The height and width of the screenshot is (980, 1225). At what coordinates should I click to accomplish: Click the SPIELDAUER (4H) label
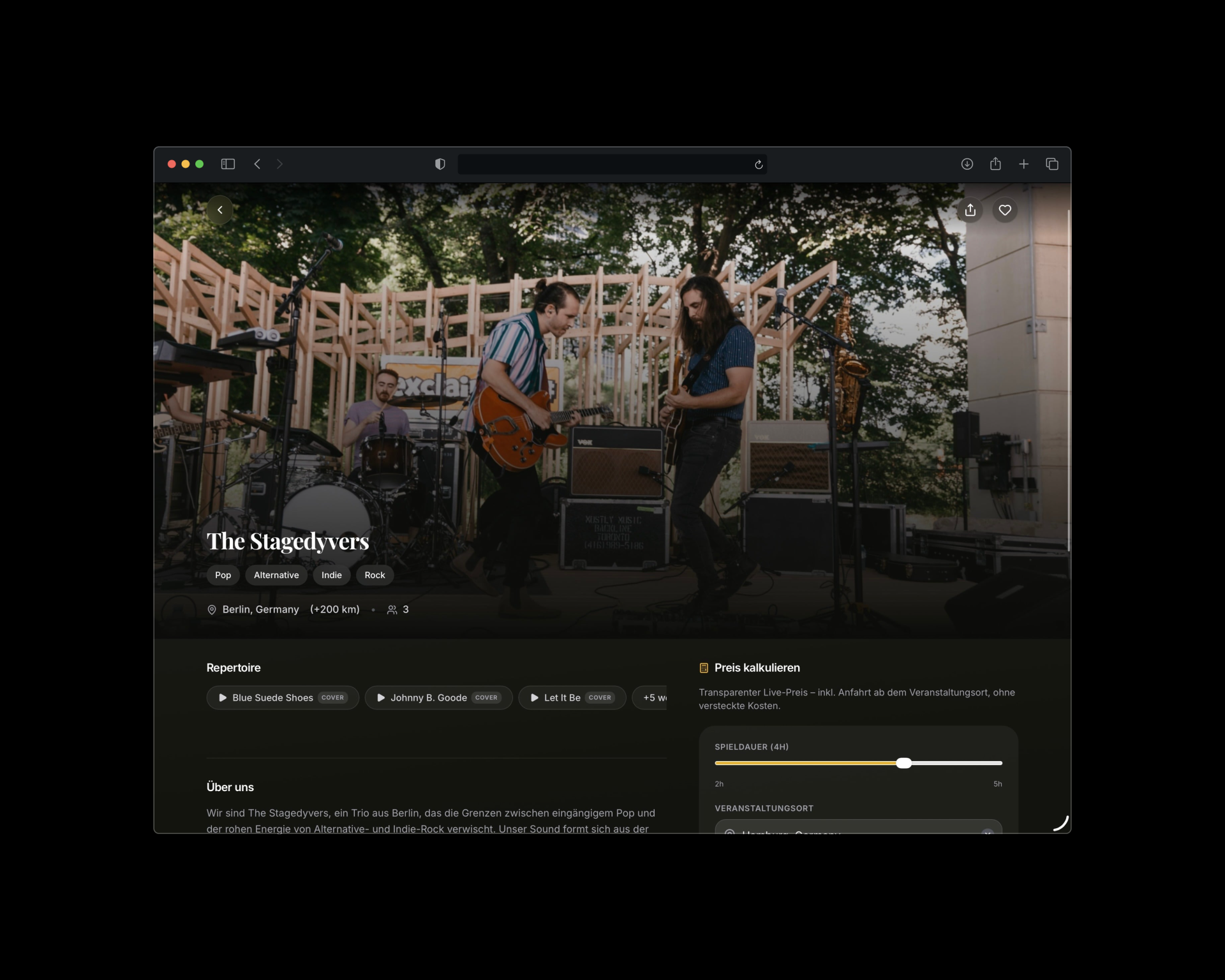(x=752, y=746)
